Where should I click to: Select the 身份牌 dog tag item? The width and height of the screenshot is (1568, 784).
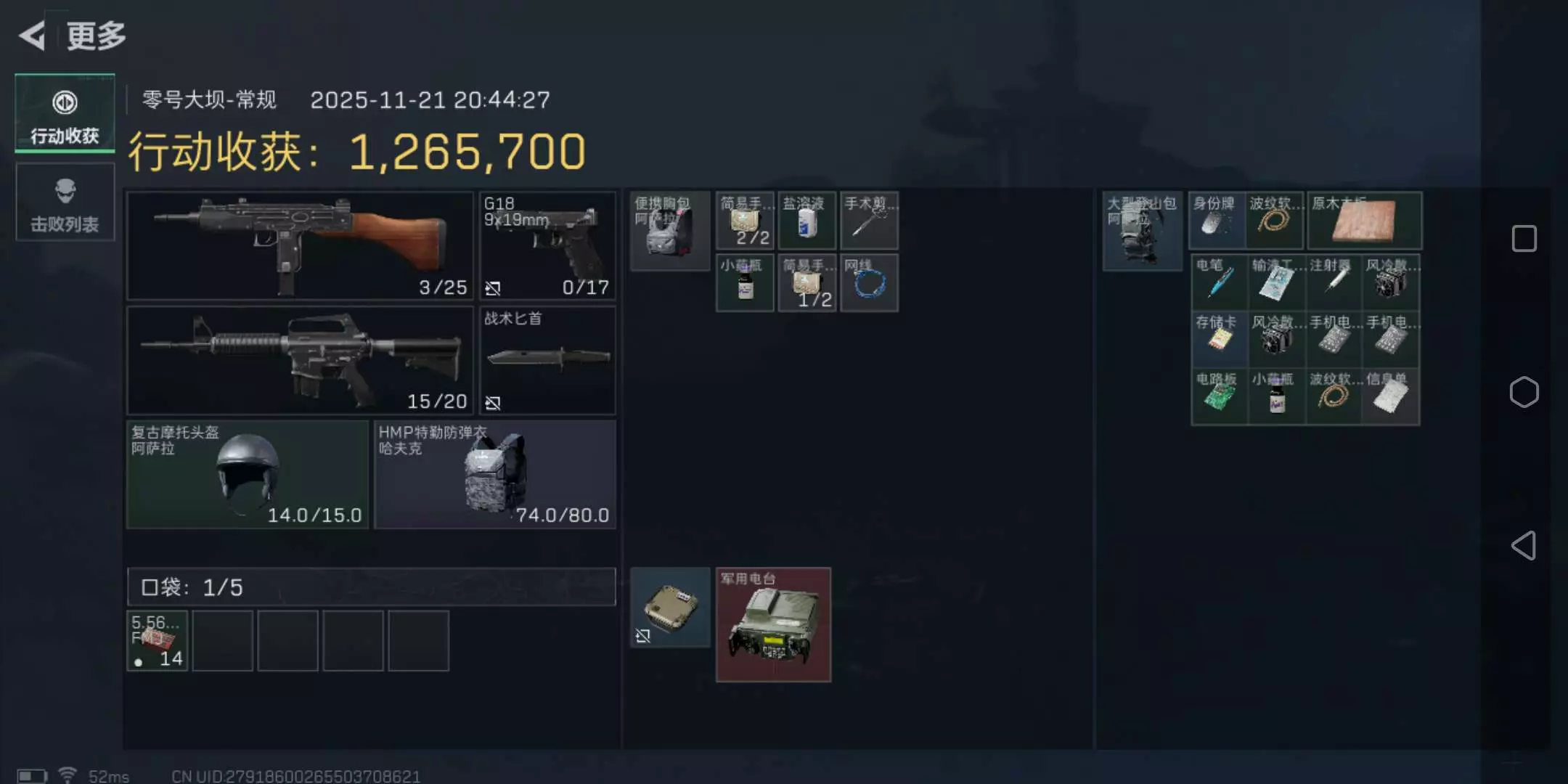pos(1217,220)
